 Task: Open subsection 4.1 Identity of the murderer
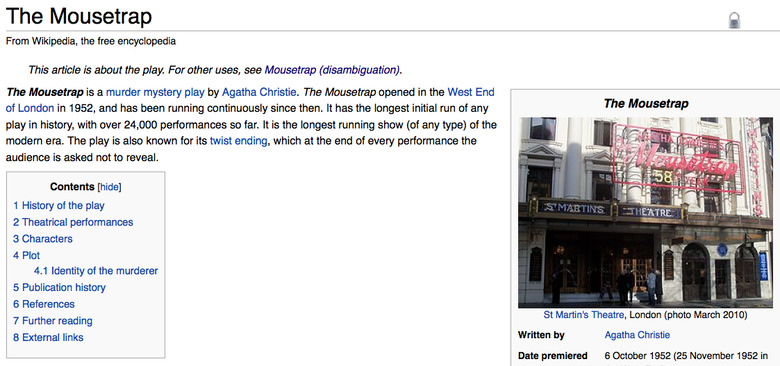96,271
